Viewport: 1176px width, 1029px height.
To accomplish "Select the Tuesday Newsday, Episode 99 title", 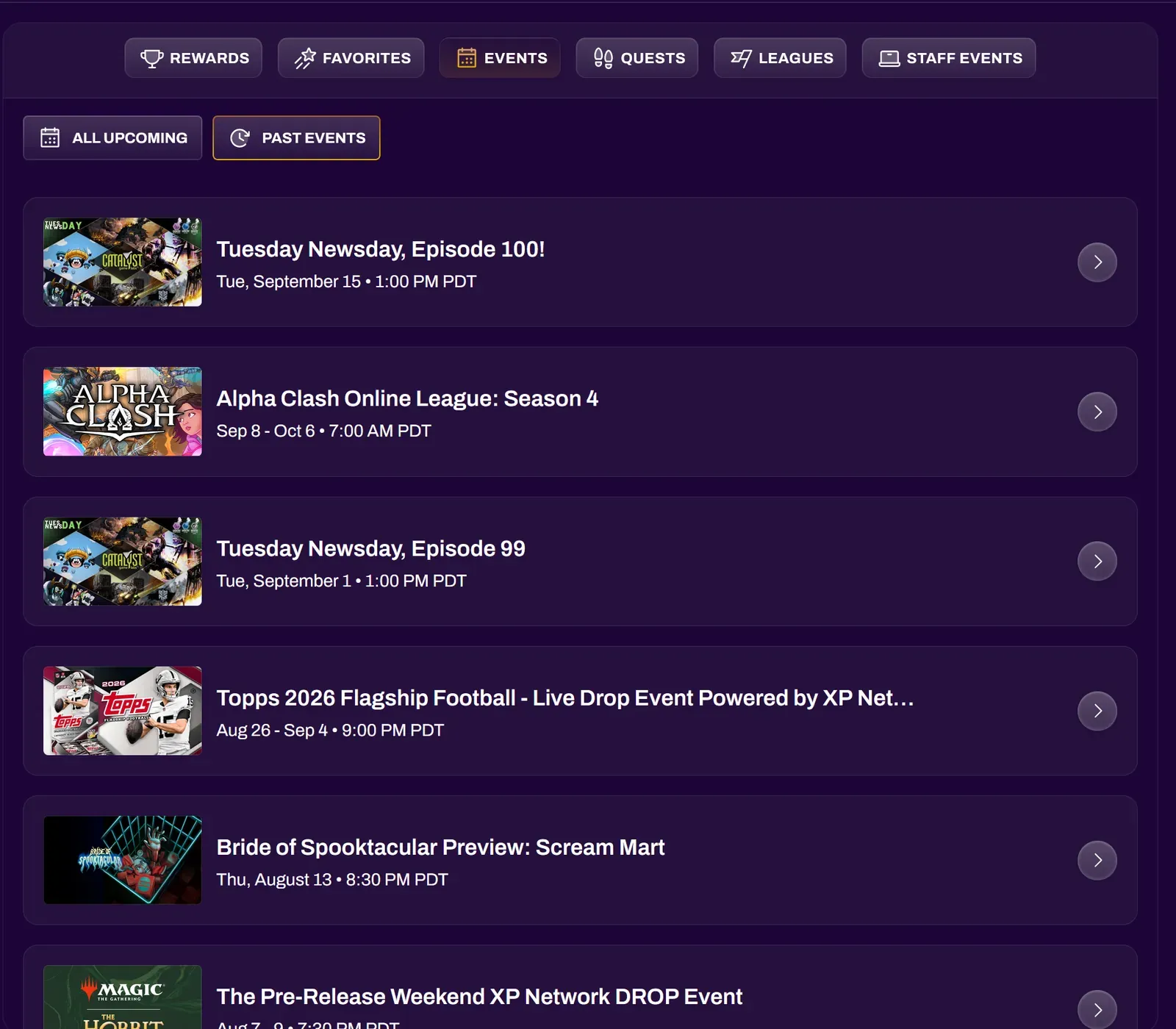I will (x=371, y=548).
